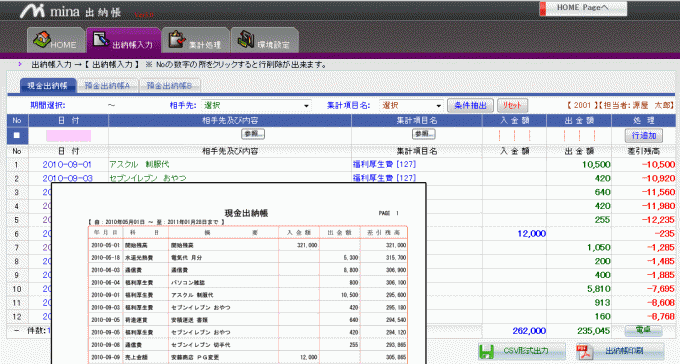Click date 2010-09-03 in row 2
The image size is (680, 364).
(67, 178)
